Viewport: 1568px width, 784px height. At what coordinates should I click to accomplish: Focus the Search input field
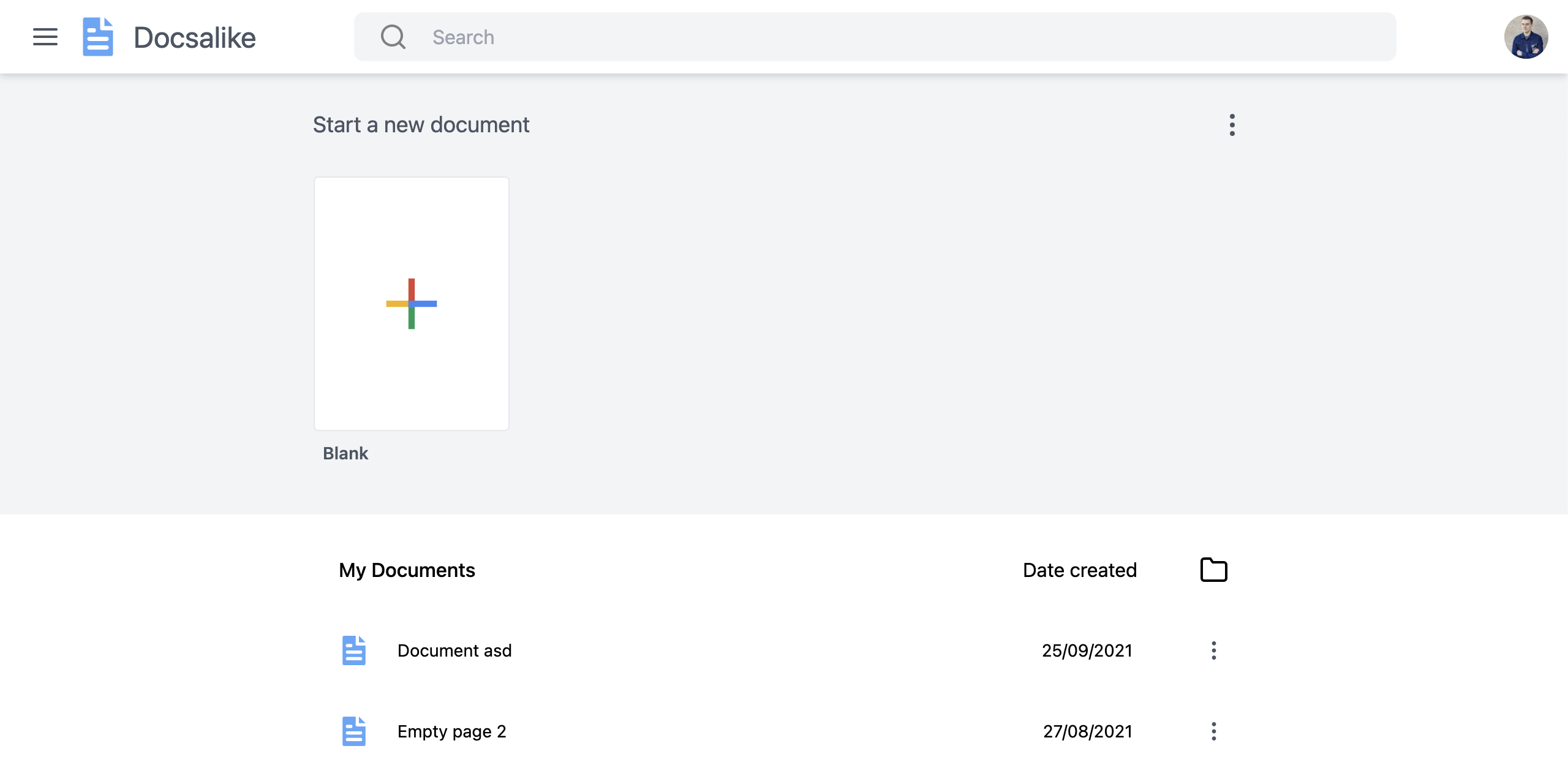click(858, 37)
